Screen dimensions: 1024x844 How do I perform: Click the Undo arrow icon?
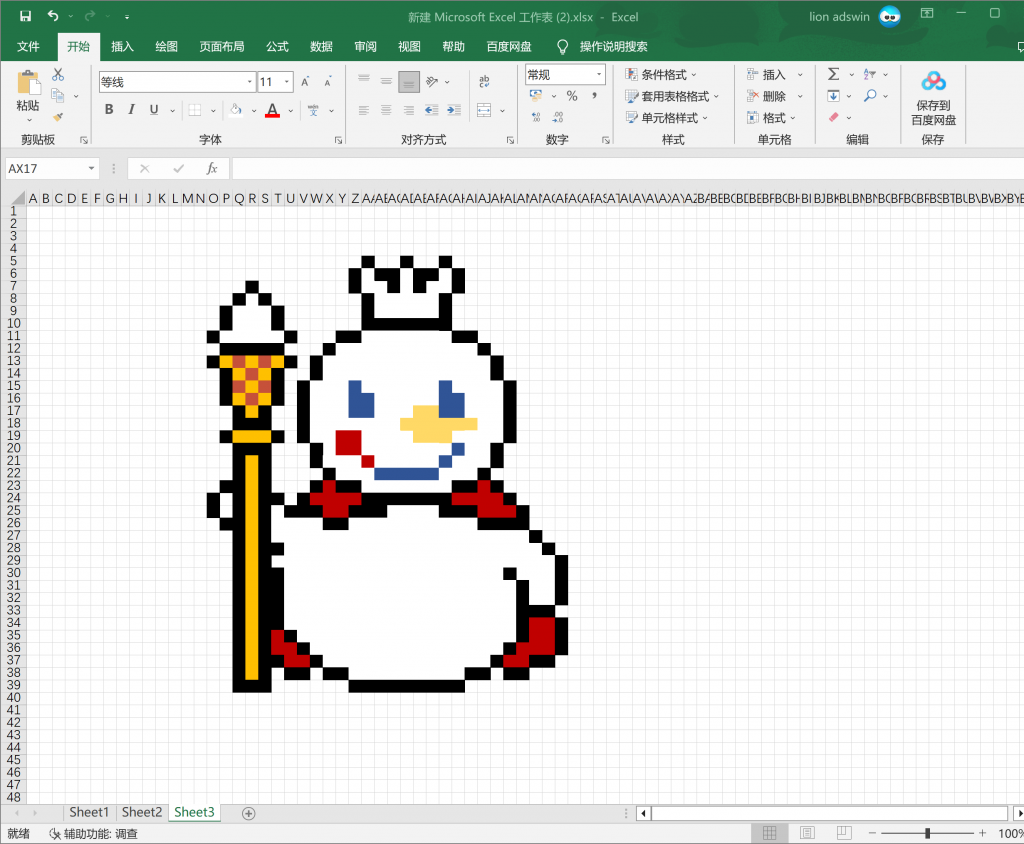pos(53,16)
